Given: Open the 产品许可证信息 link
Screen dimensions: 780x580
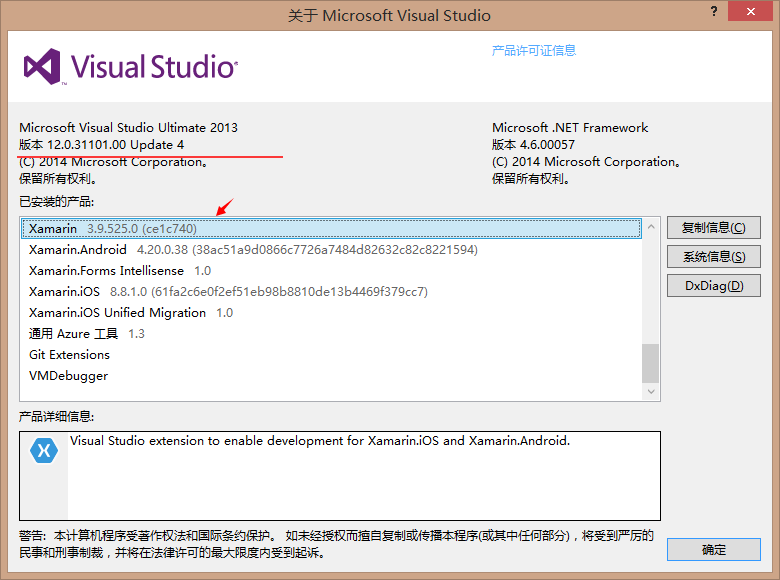Looking at the screenshot, I should click(x=534, y=50).
